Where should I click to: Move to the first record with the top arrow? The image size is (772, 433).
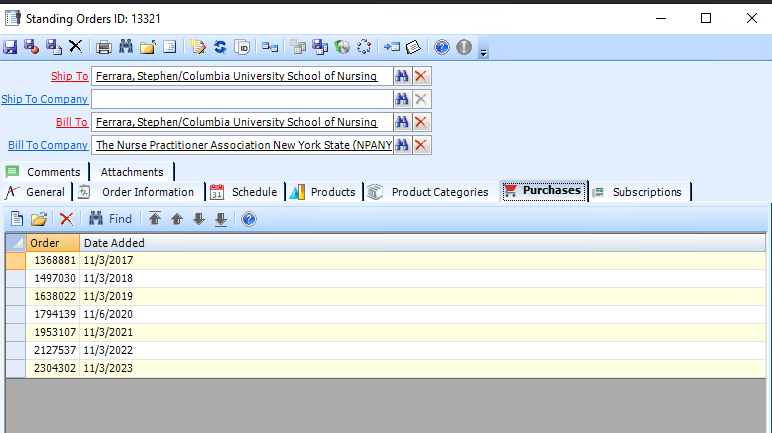(155, 219)
